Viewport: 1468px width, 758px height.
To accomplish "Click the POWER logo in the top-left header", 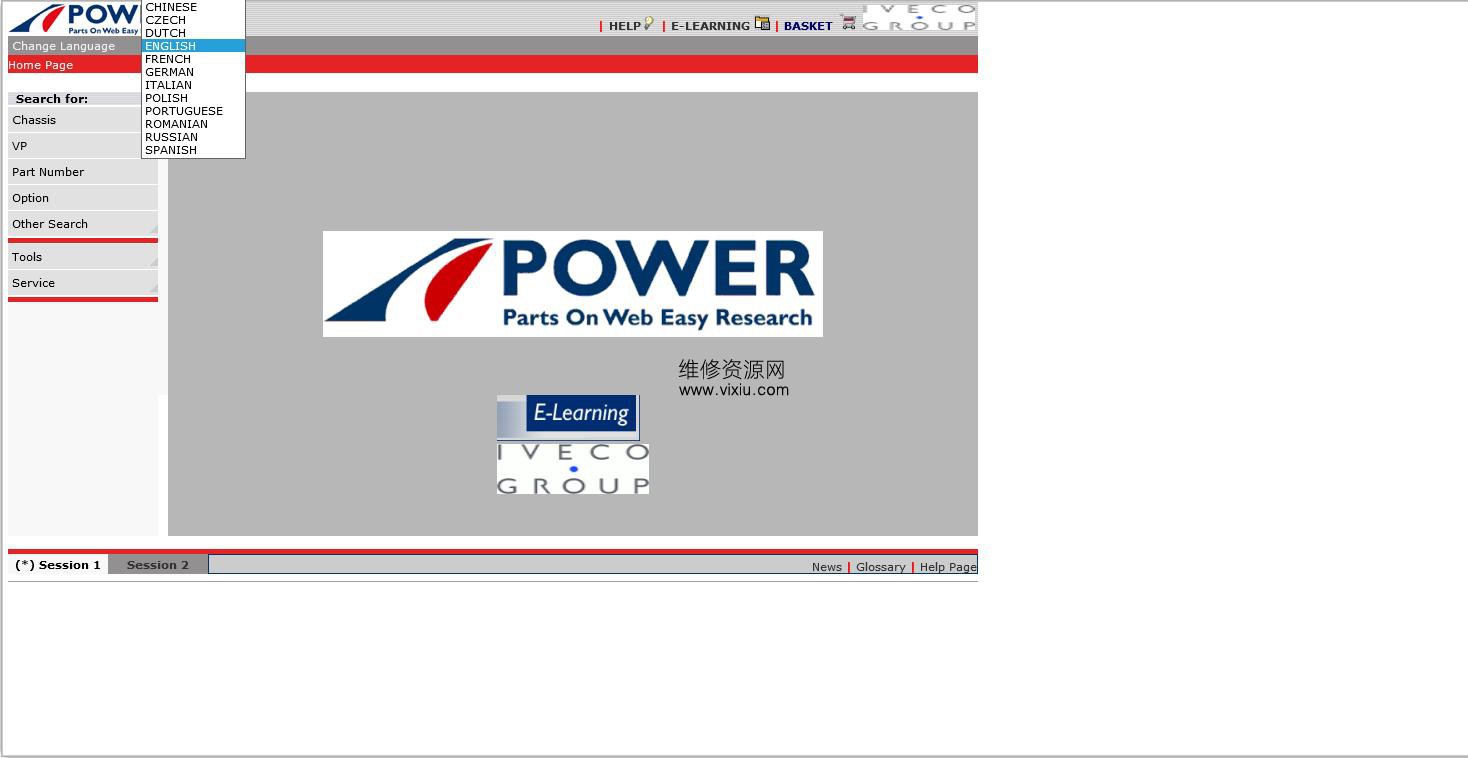I will (74, 19).
